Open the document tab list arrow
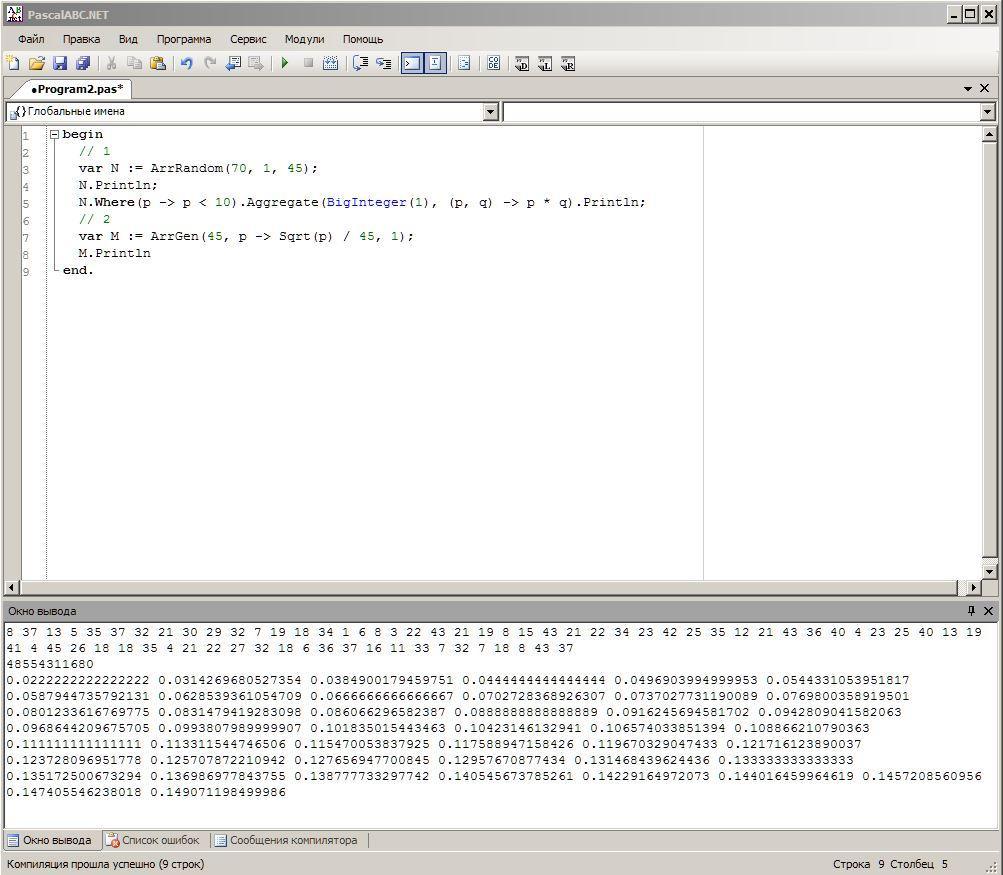This screenshot has height=875, width=1003. [968, 88]
